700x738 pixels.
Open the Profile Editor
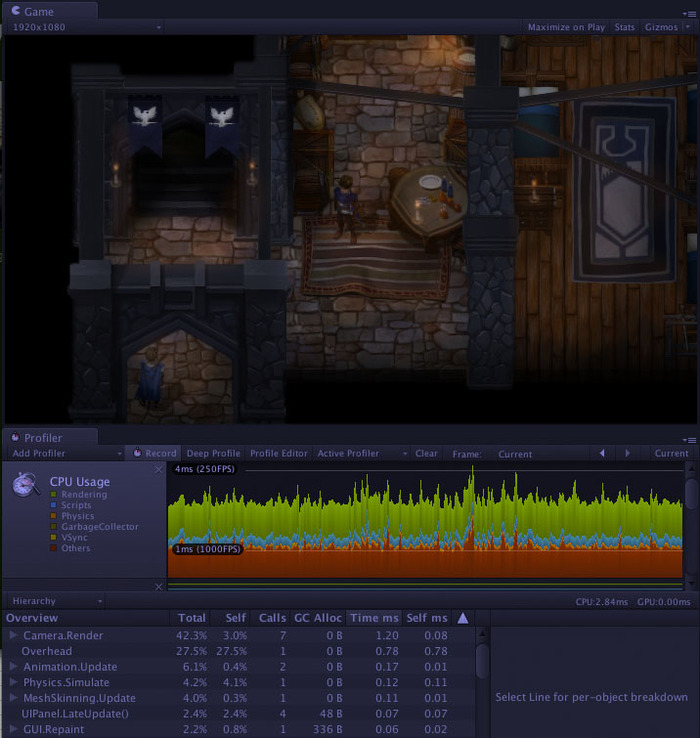[279, 453]
